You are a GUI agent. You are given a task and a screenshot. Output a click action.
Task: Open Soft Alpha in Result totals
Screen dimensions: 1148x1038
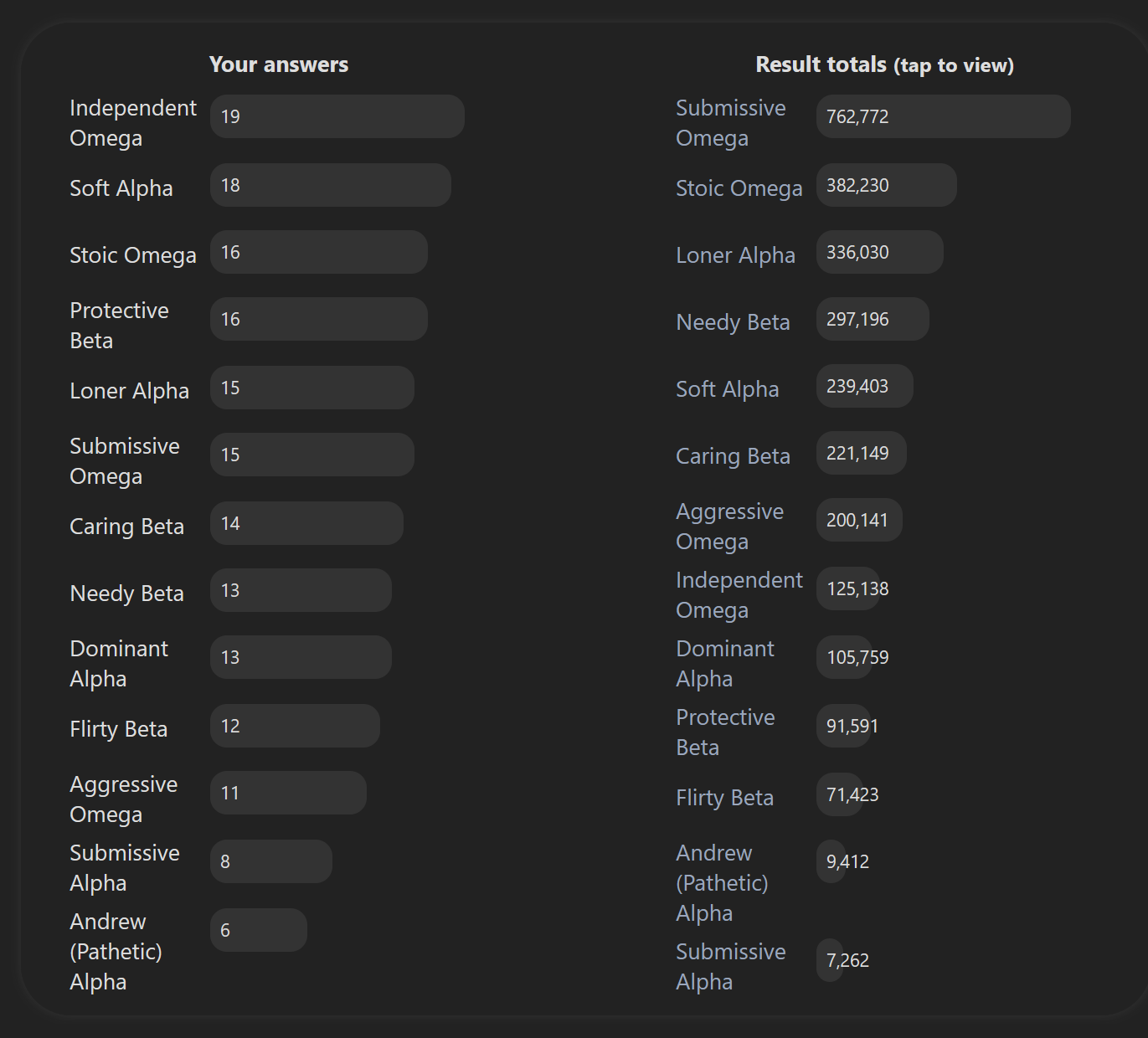pyautogui.click(x=727, y=389)
